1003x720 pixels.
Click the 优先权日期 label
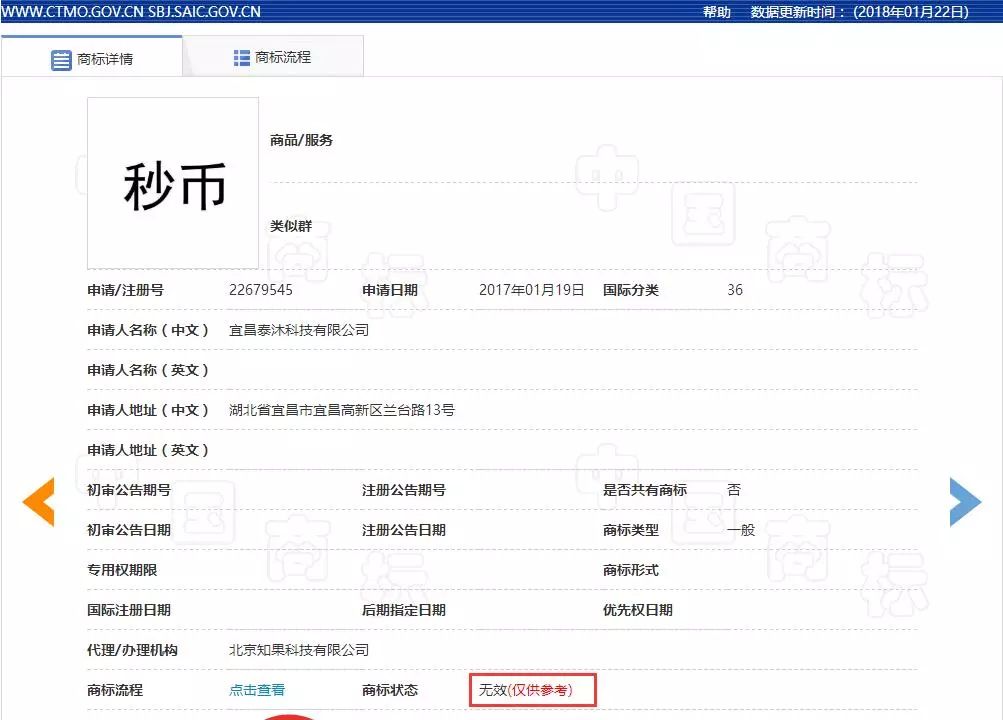(x=638, y=610)
